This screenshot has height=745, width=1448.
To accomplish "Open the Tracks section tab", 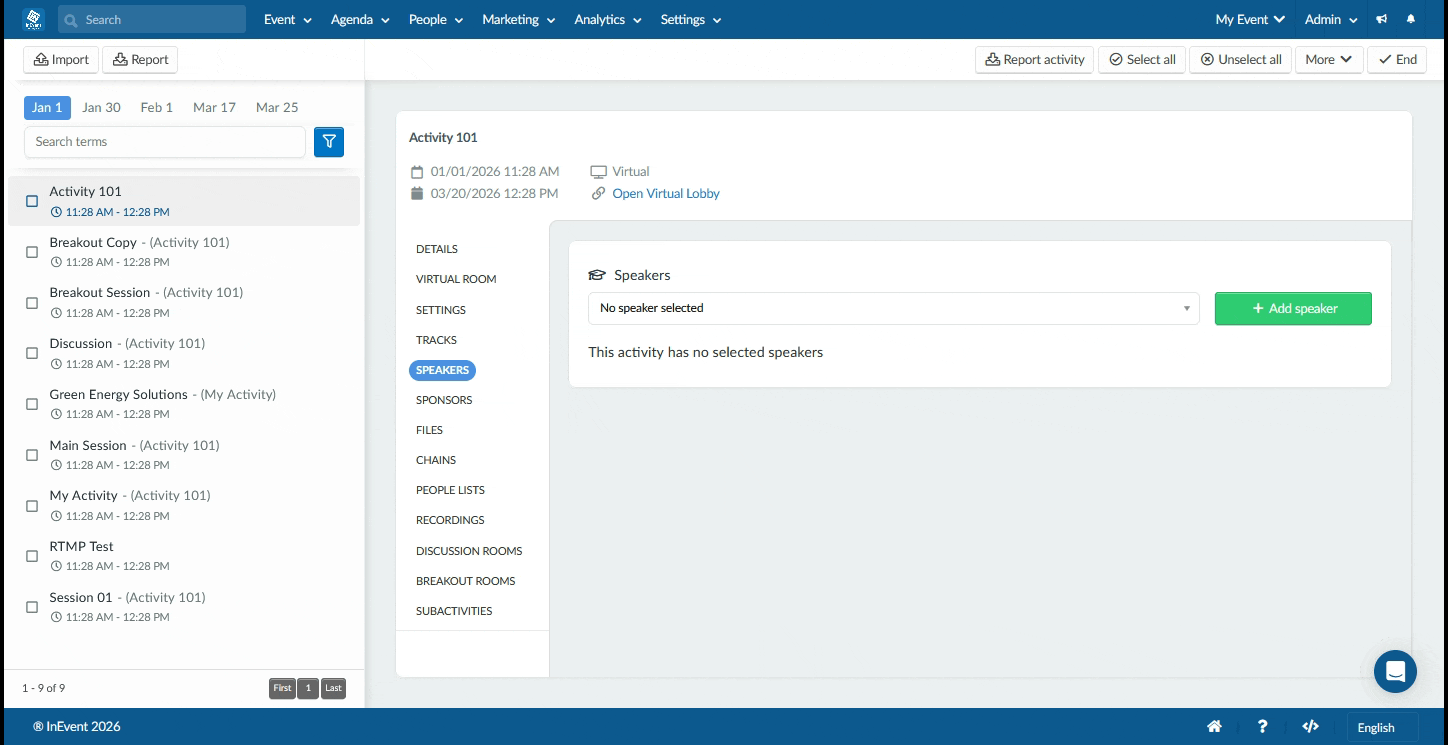I will (436, 340).
